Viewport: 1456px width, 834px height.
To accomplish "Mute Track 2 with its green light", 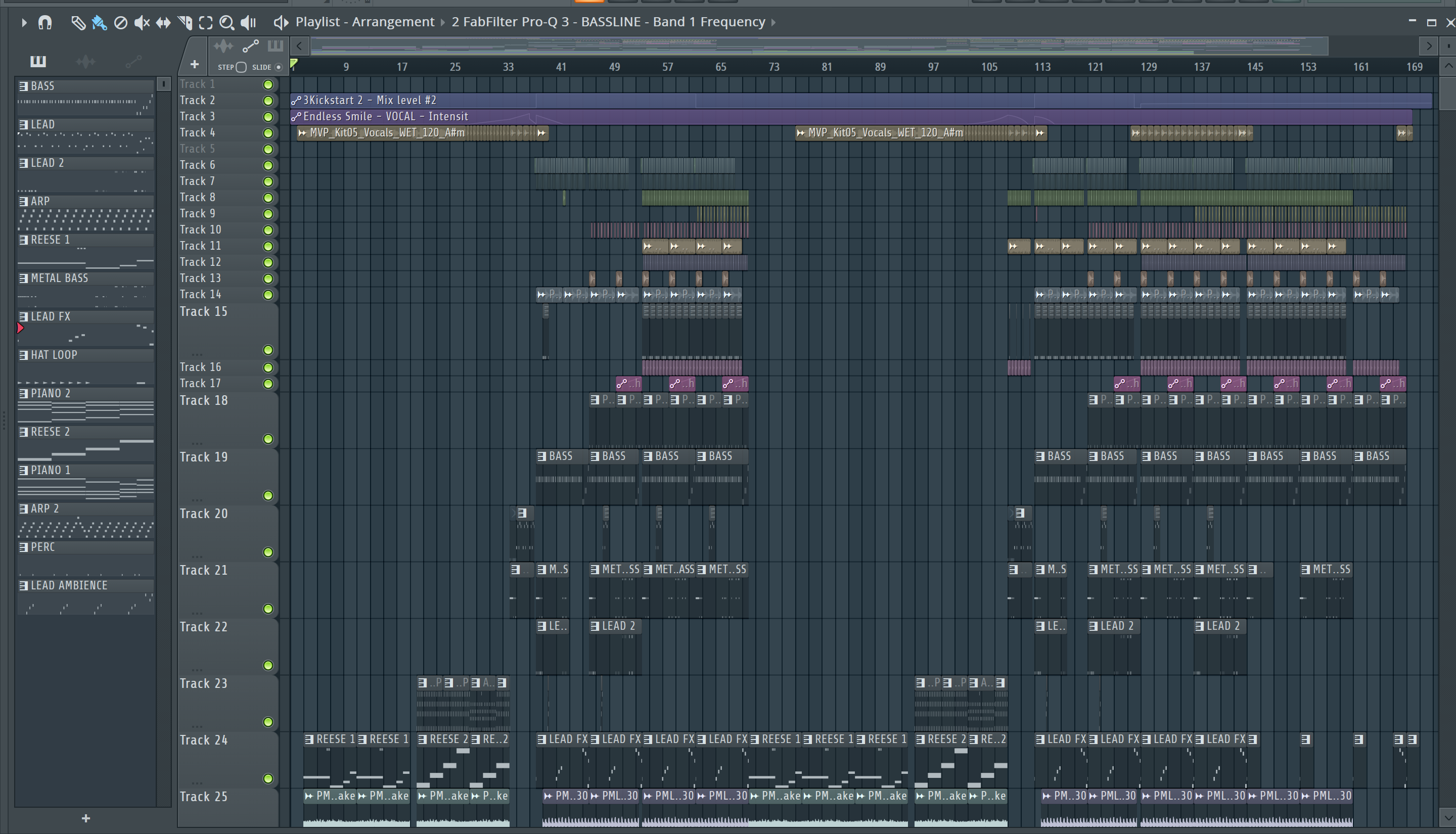I will [x=267, y=101].
